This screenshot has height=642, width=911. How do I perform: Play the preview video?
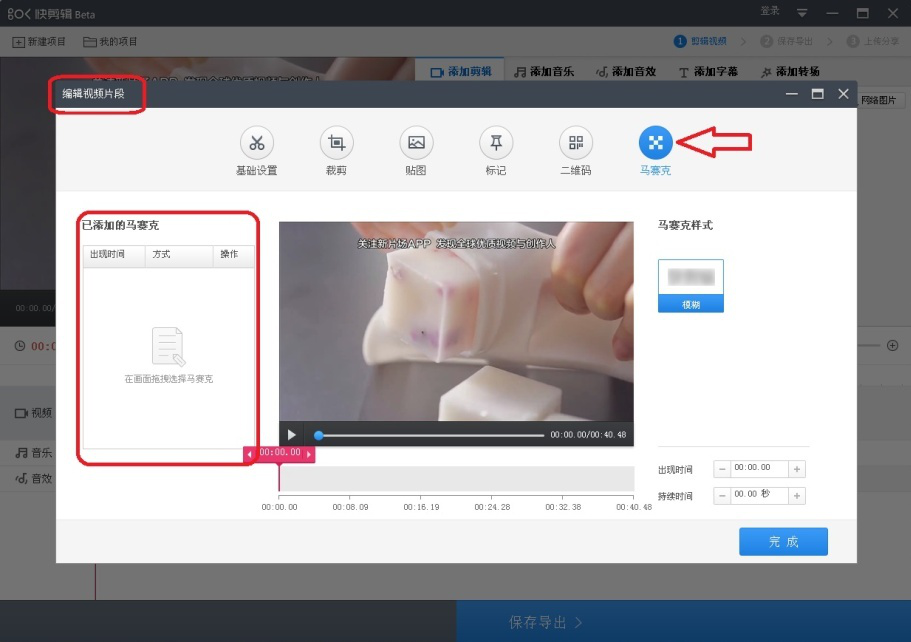tap(292, 435)
